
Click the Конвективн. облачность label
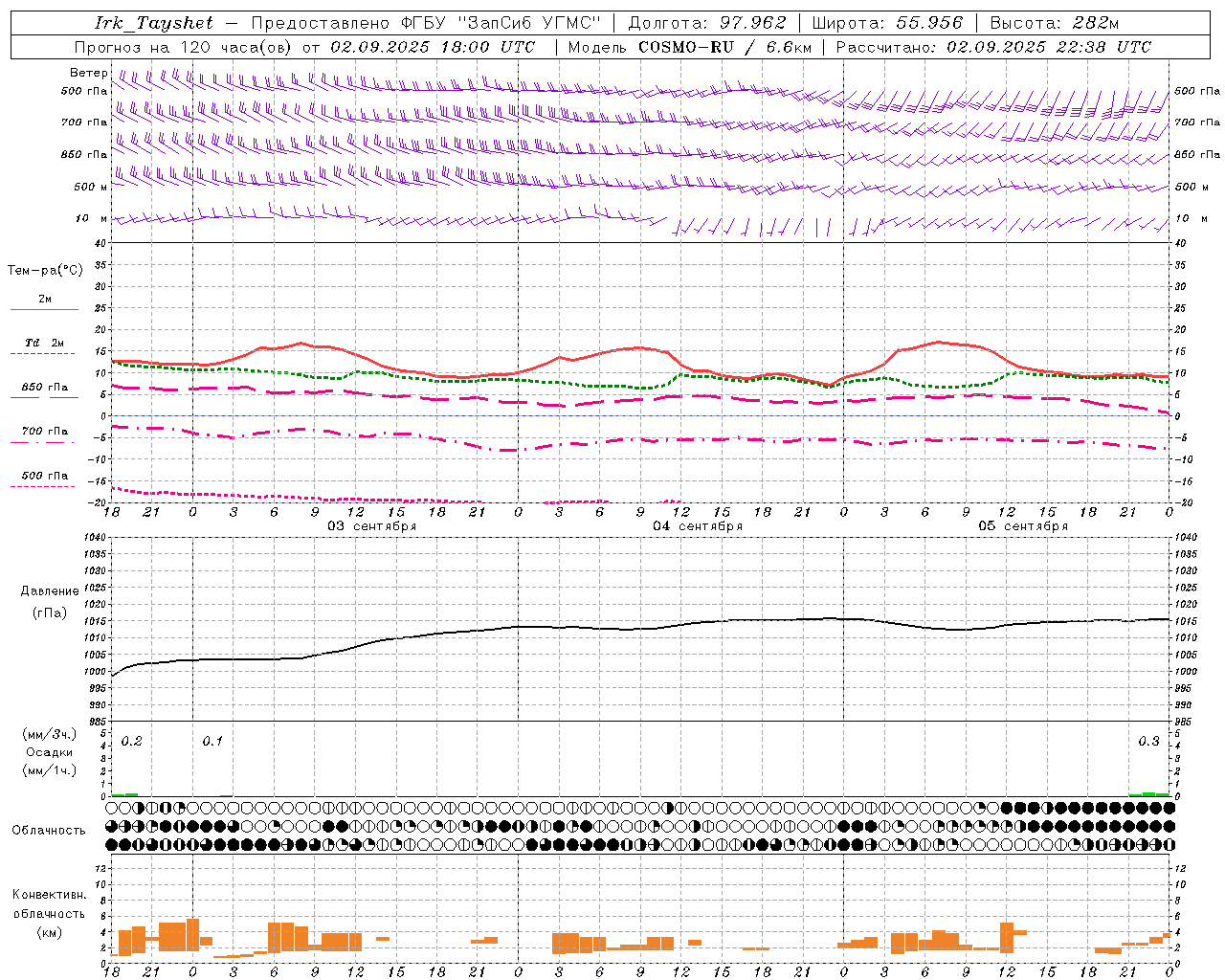pyautogui.click(x=49, y=903)
